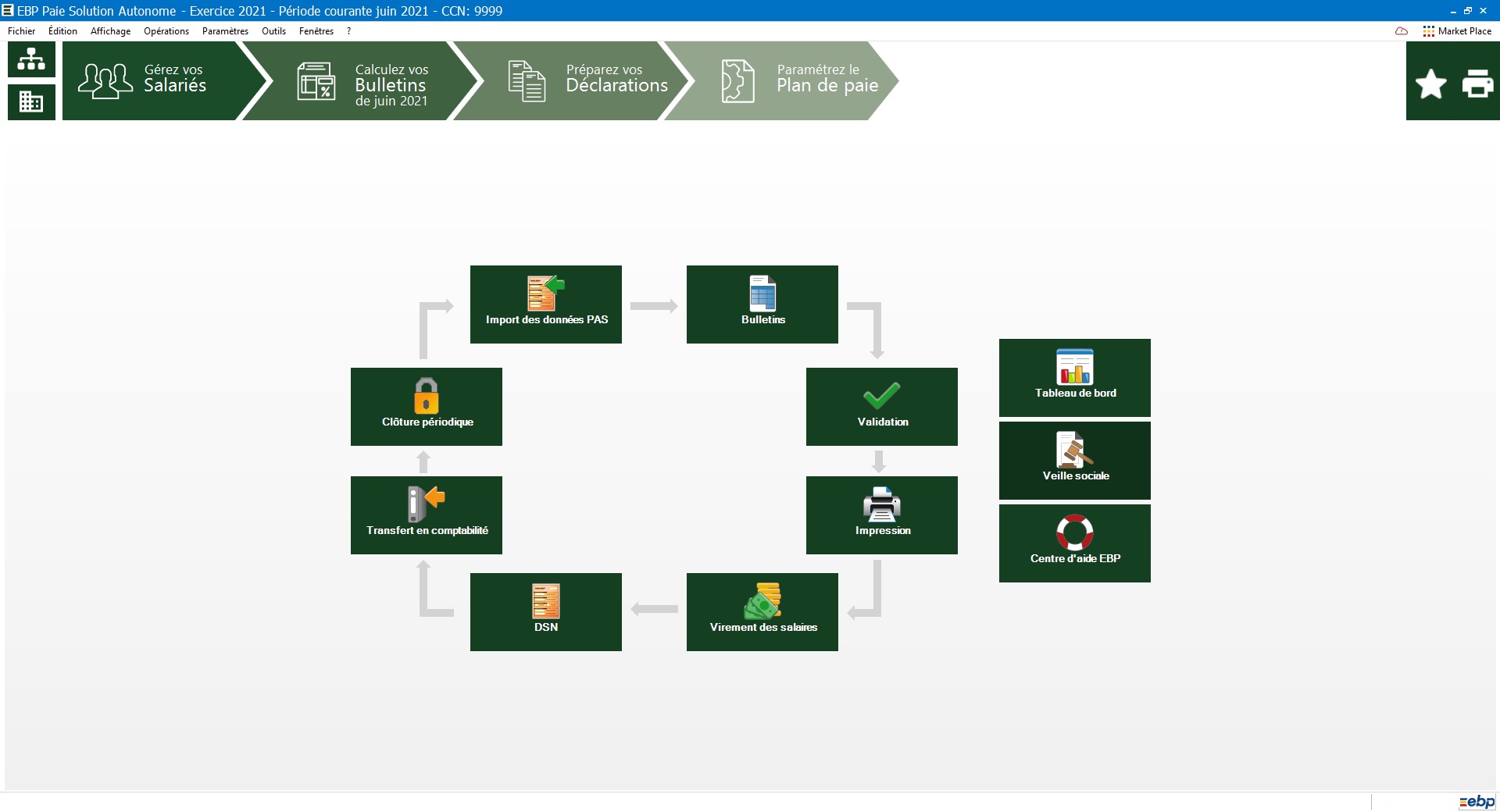Open the Opérations menu
The width and height of the screenshot is (1500, 812).
coord(166,31)
